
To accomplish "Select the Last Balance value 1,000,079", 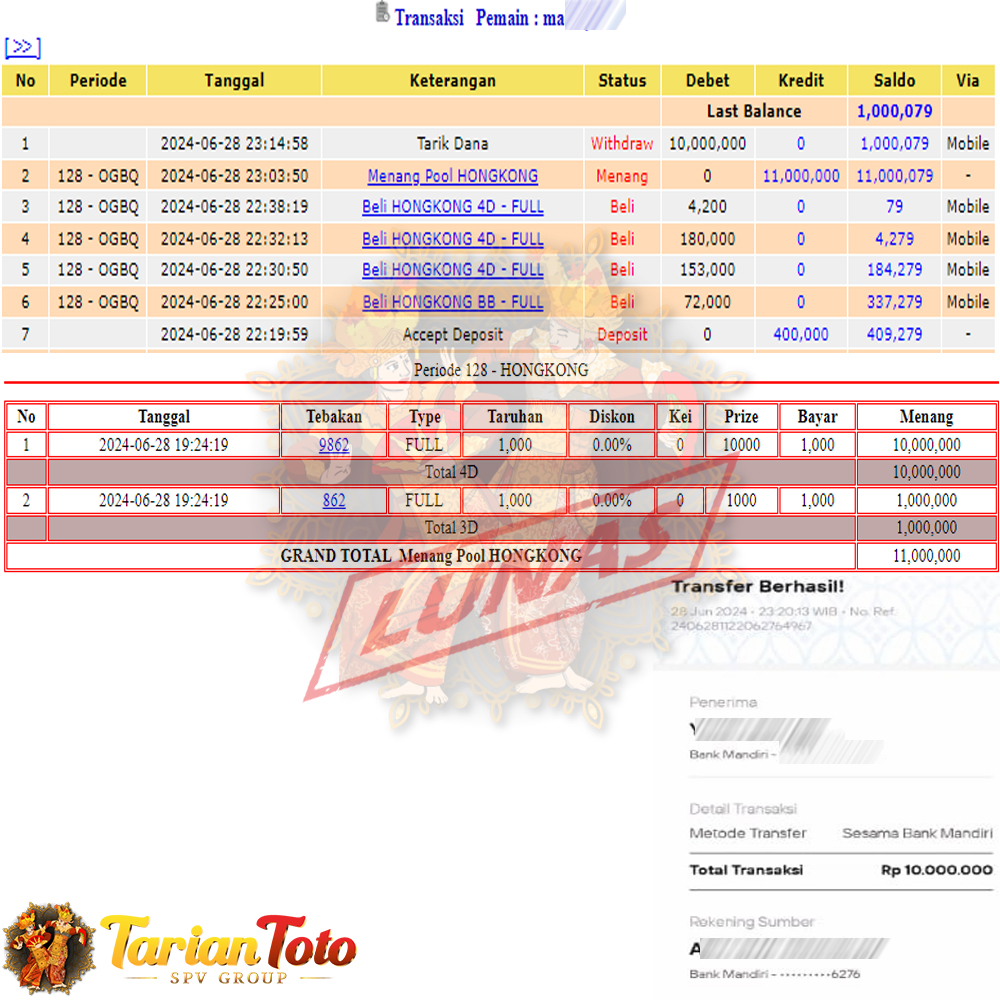I will [894, 111].
